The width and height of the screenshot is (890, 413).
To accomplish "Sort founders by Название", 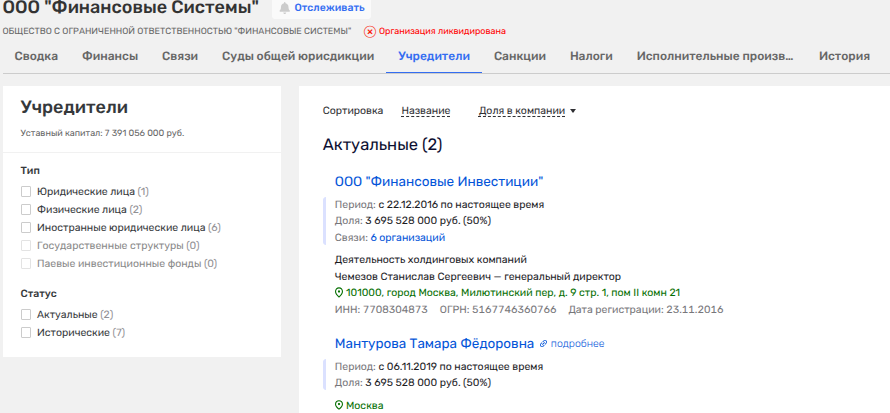I will pyautogui.click(x=425, y=111).
